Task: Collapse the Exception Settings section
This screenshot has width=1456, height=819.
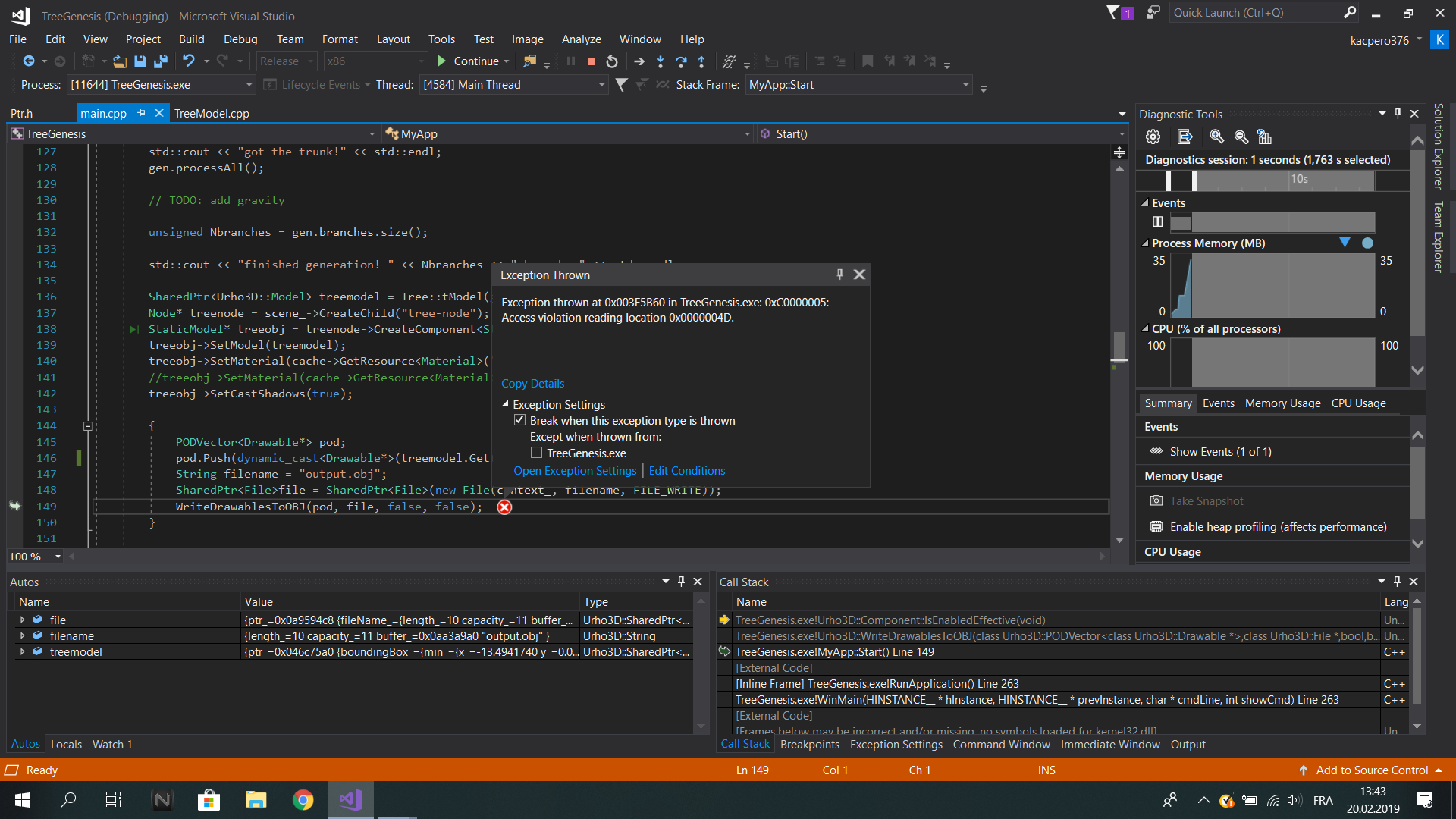Action: pyautogui.click(x=505, y=404)
